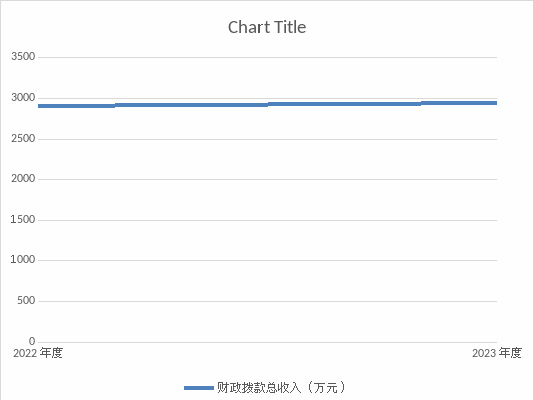
Task: Click the legend label 财政拨款总收入（万元）
Action: 281,387
